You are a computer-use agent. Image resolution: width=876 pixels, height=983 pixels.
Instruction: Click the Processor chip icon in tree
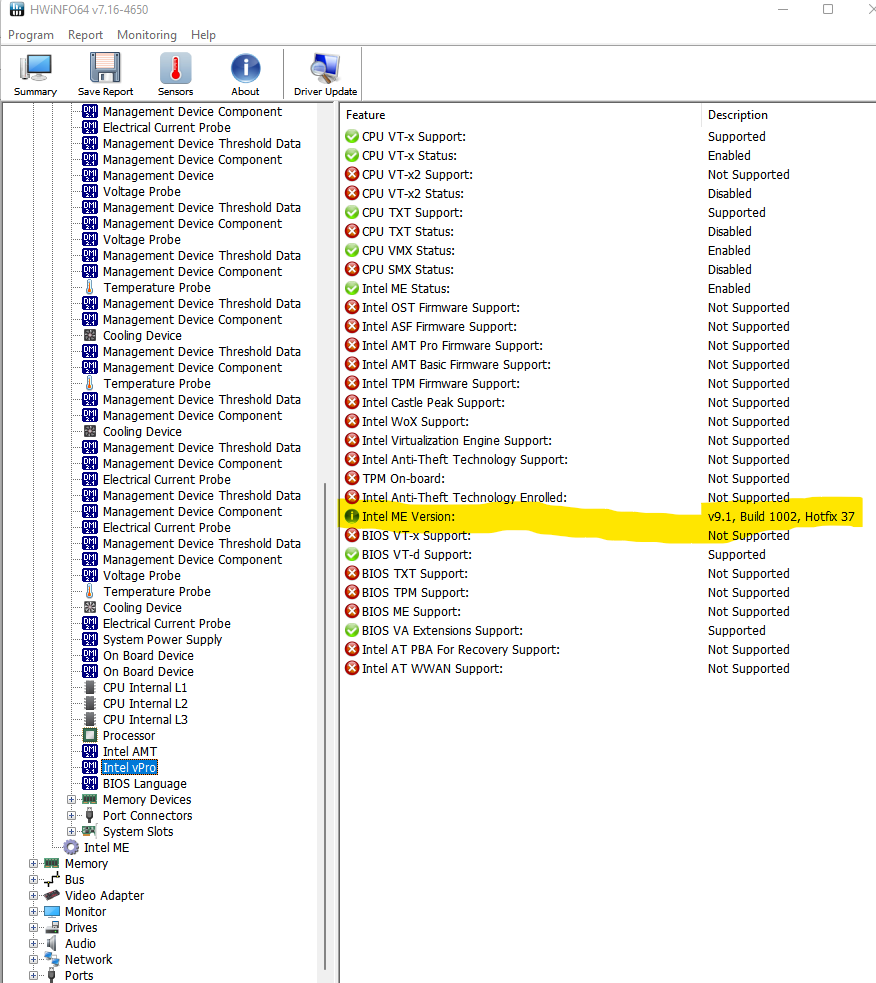pyautogui.click(x=90, y=735)
